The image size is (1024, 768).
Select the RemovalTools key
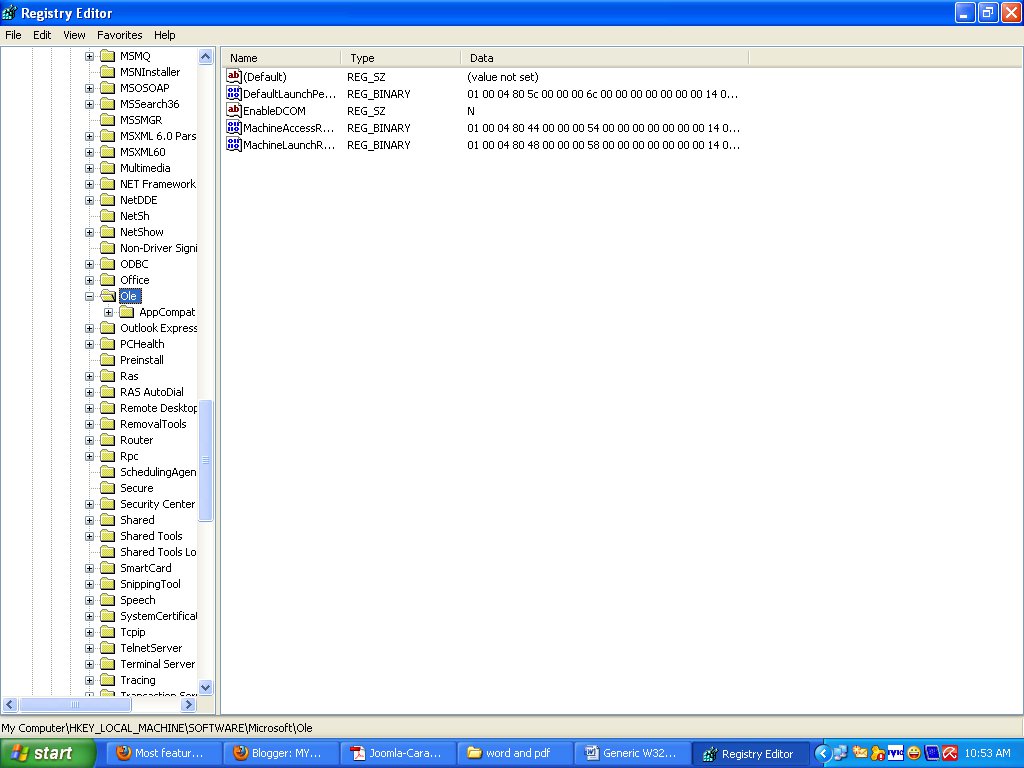[153, 424]
